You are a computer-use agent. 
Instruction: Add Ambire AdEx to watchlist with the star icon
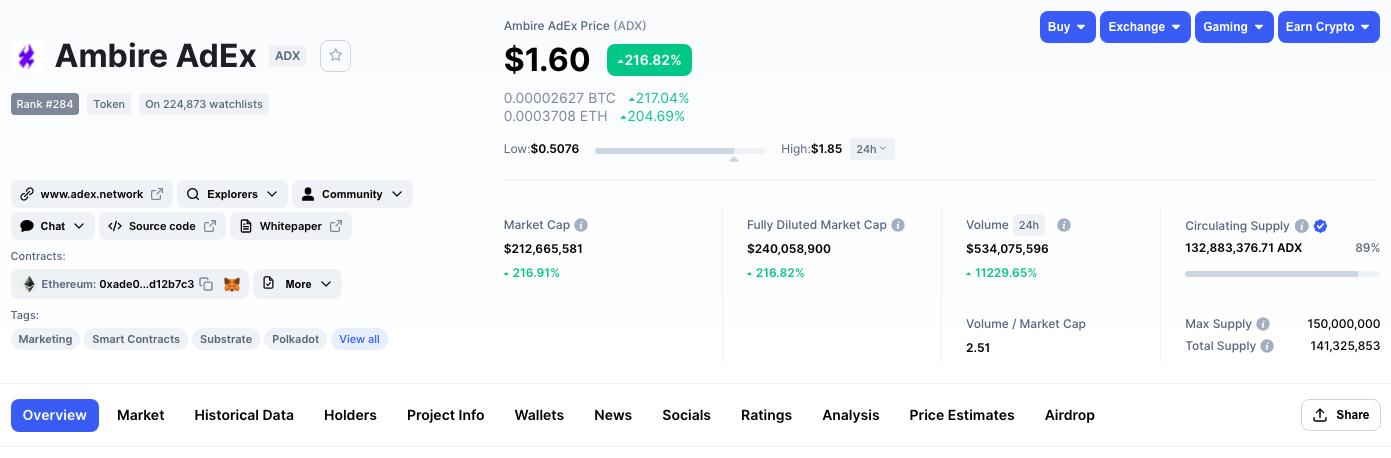click(x=335, y=56)
